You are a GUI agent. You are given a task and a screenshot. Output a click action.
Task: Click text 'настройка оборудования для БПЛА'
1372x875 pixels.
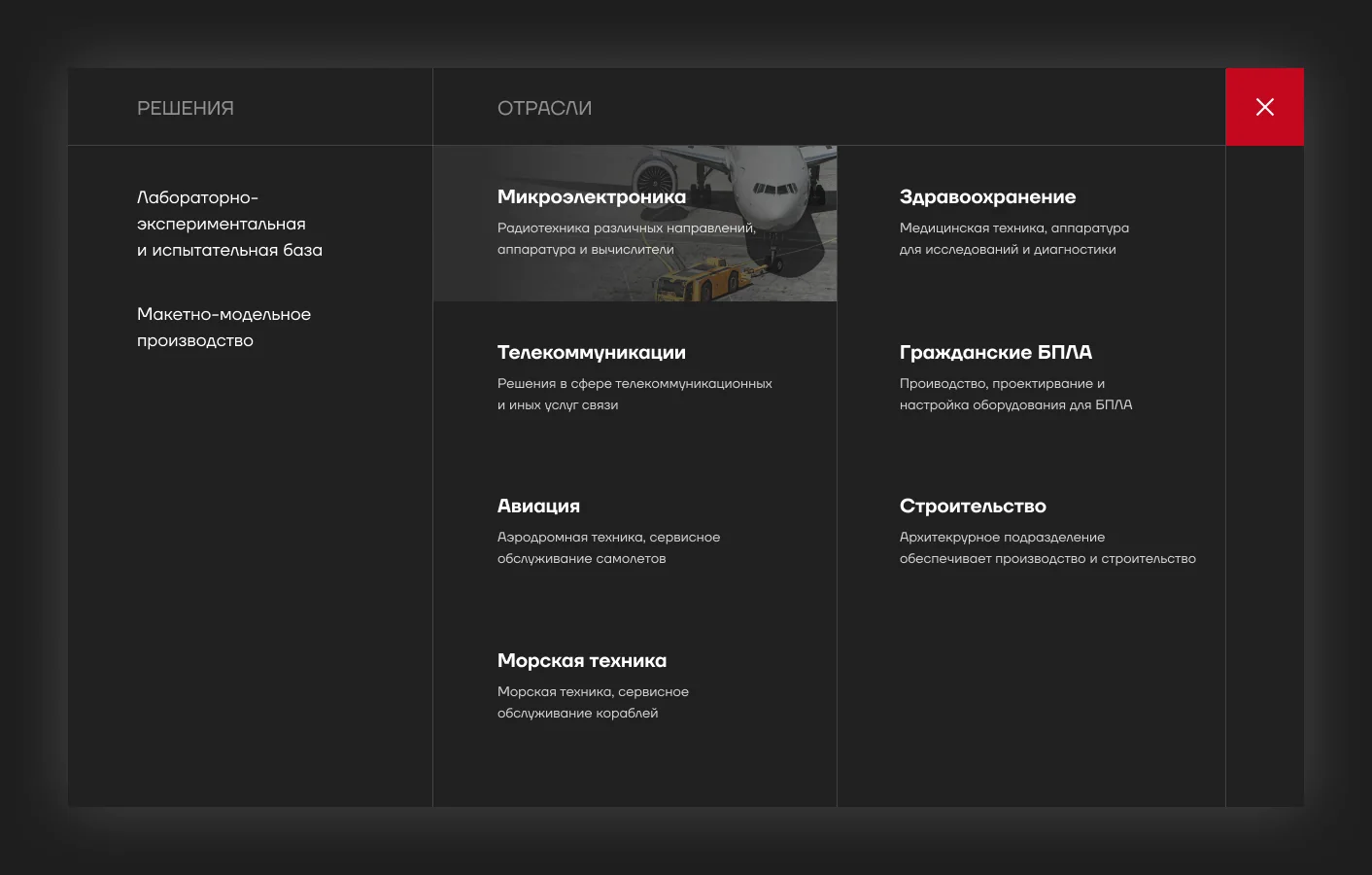pos(1015,405)
